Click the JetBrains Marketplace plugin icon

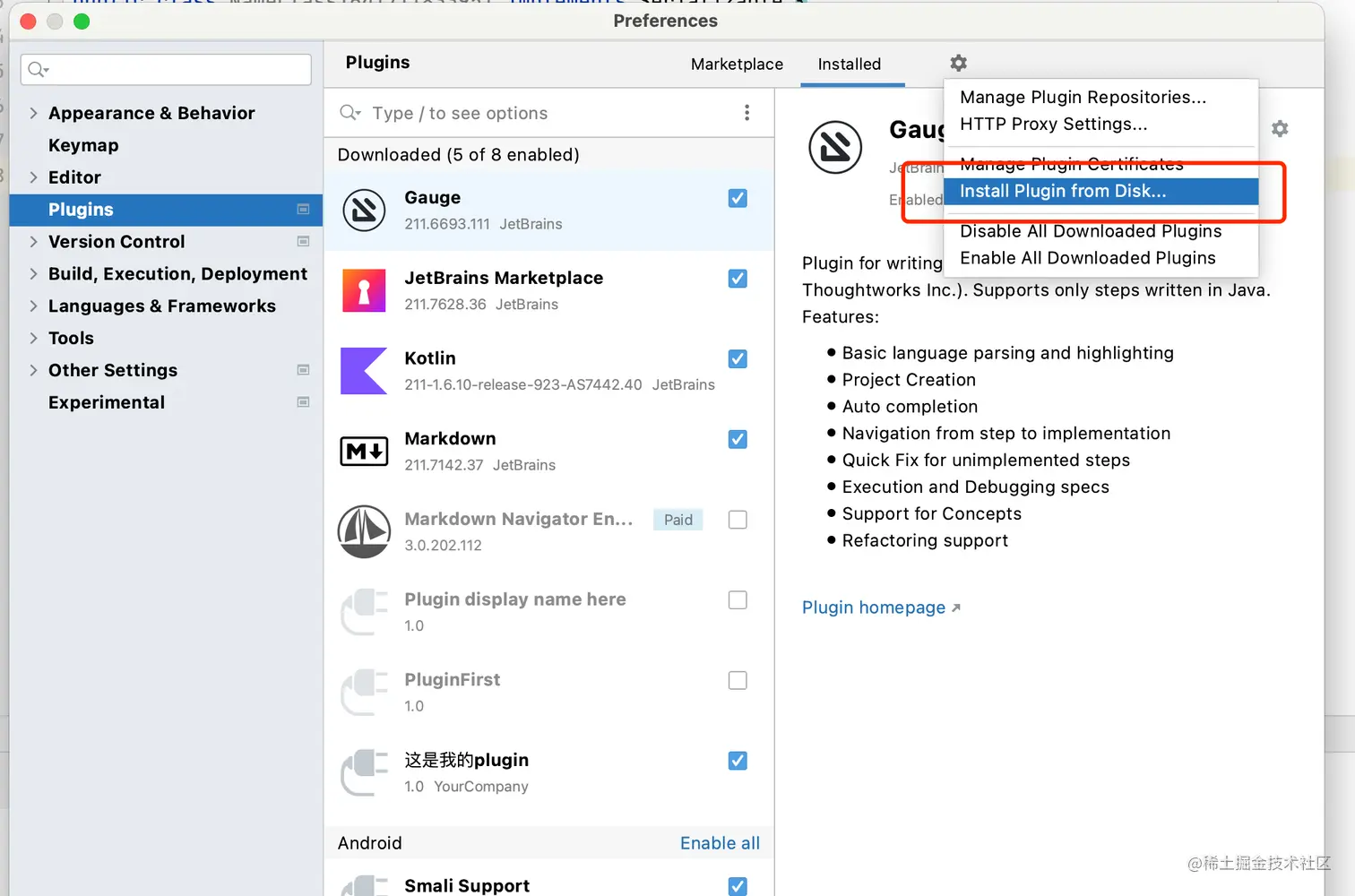(x=364, y=291)
